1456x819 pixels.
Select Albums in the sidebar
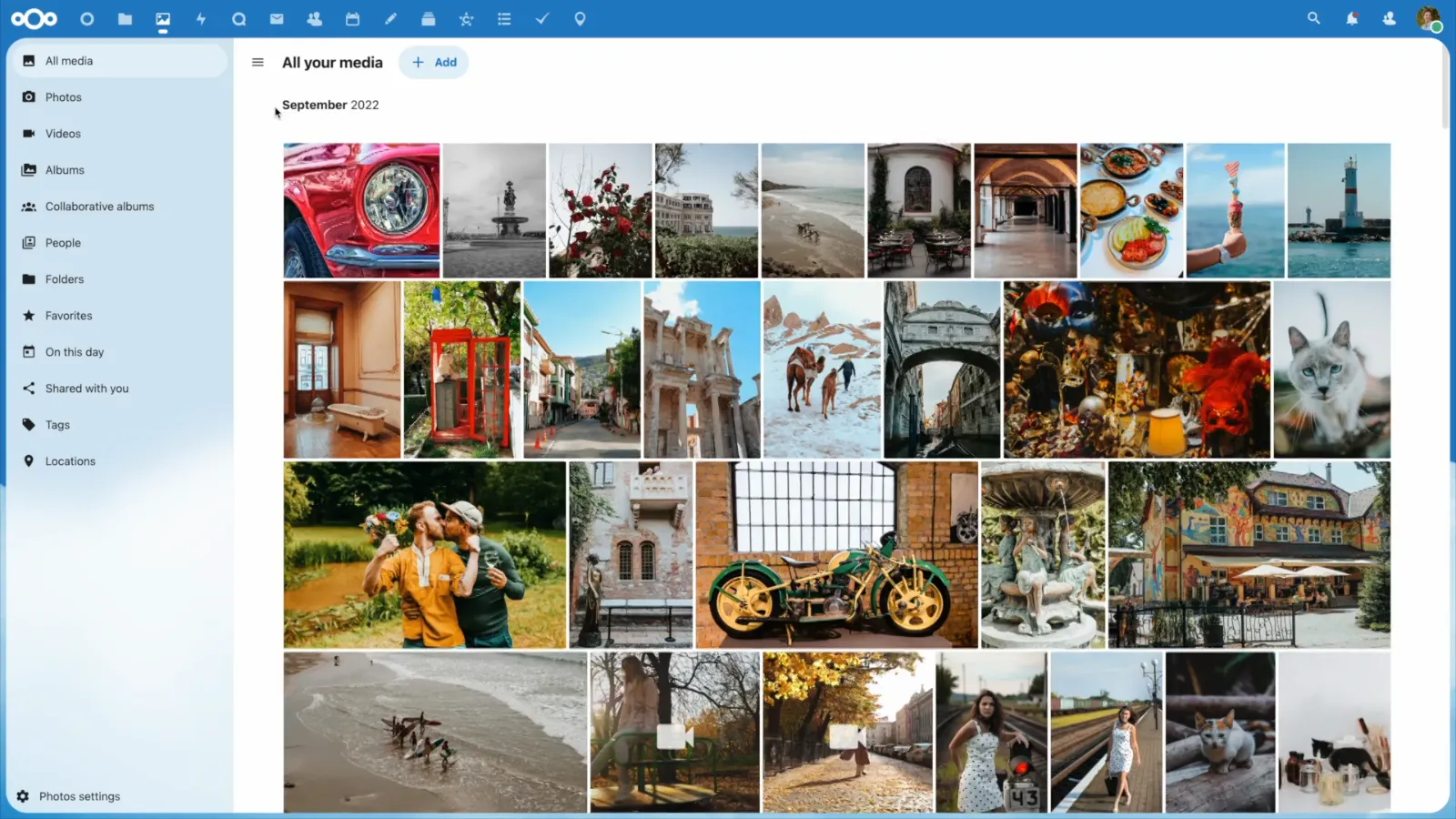click(65, 169)
